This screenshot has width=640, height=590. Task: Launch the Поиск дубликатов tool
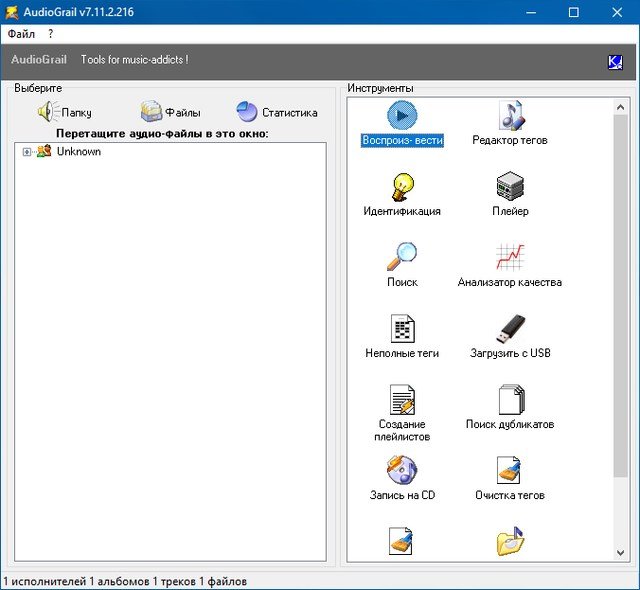[510, 400]
